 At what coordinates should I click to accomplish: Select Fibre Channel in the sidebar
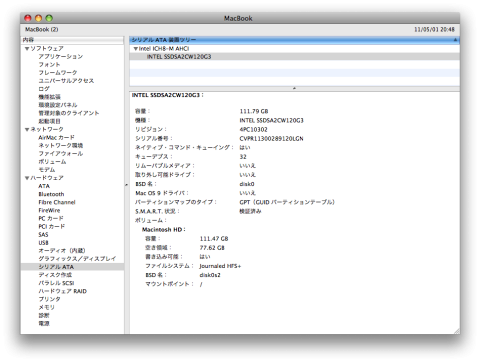tap(57, 202)
